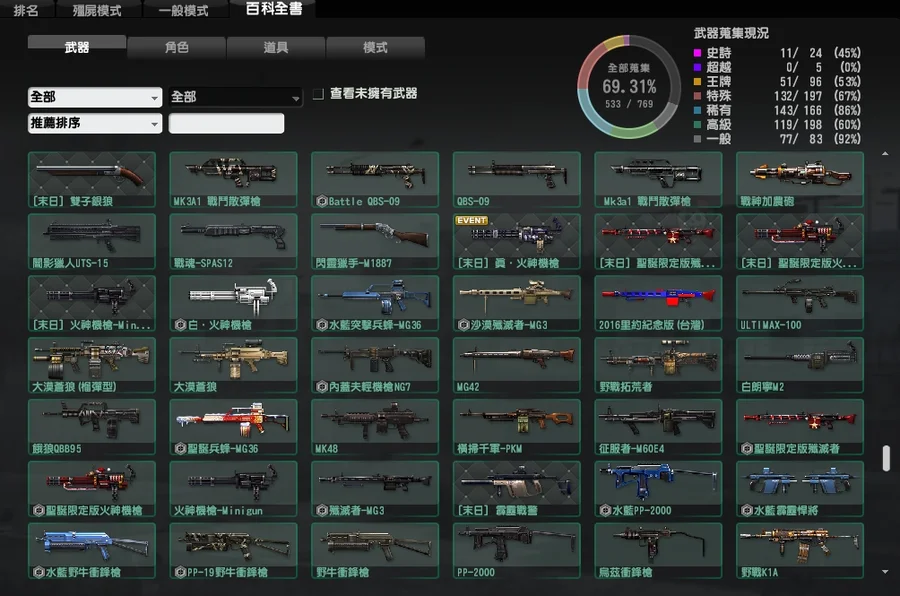Open the 白朗寧M2 weapon entry
Viewport: 900px width, 596px height.
[x=799, y=365]
